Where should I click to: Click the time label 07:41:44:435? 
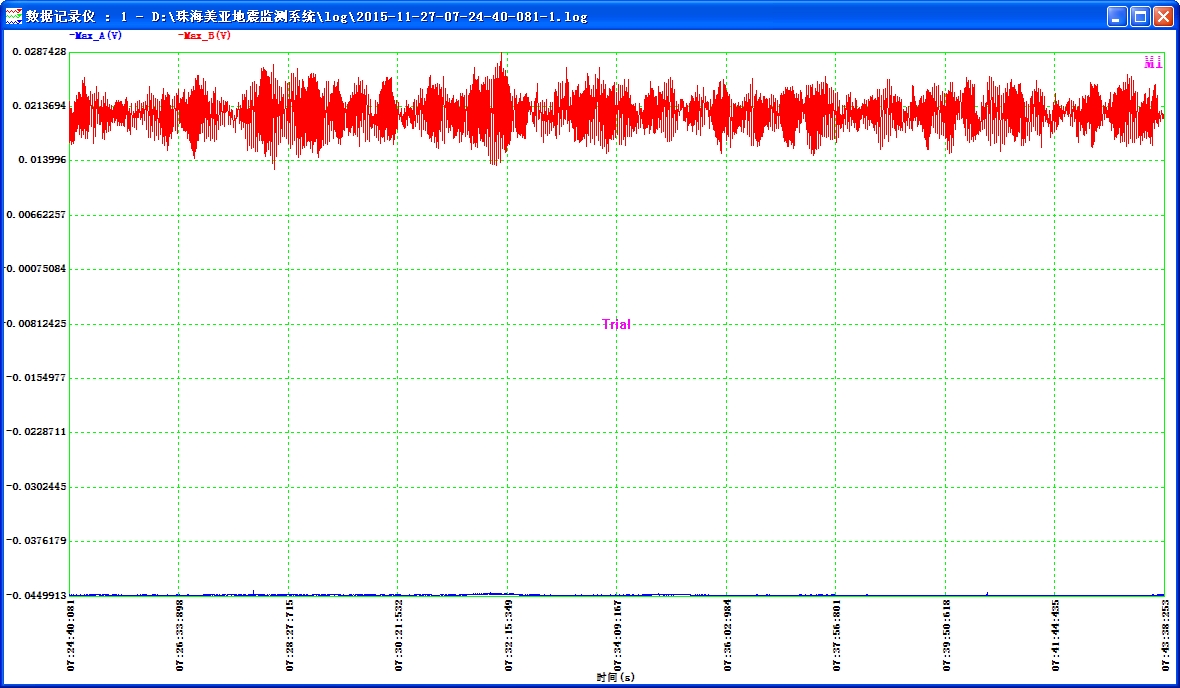click(1056, 635)
